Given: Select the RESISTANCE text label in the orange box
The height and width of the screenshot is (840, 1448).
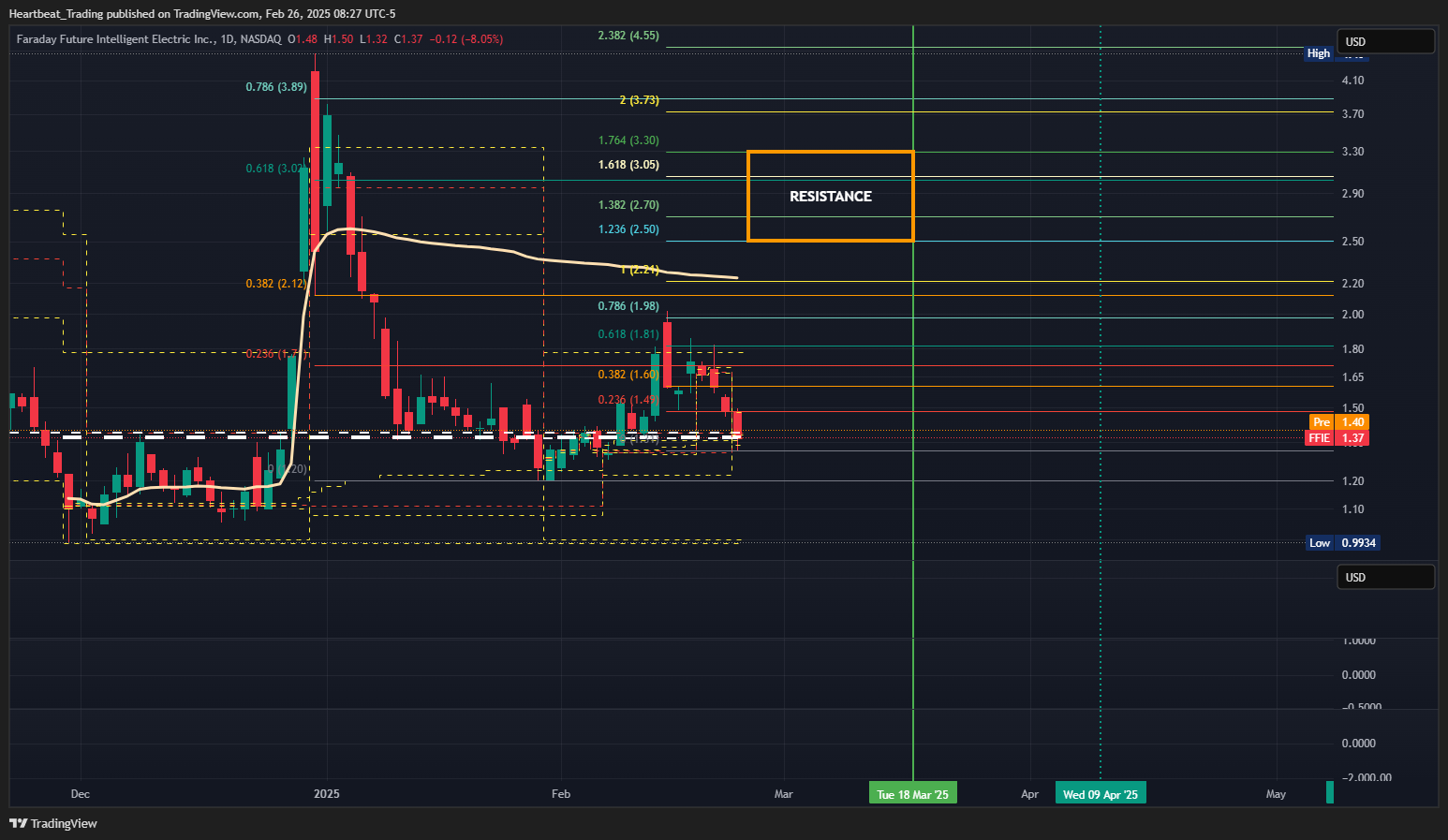Looking at the screenshot, I should [830, 197].
